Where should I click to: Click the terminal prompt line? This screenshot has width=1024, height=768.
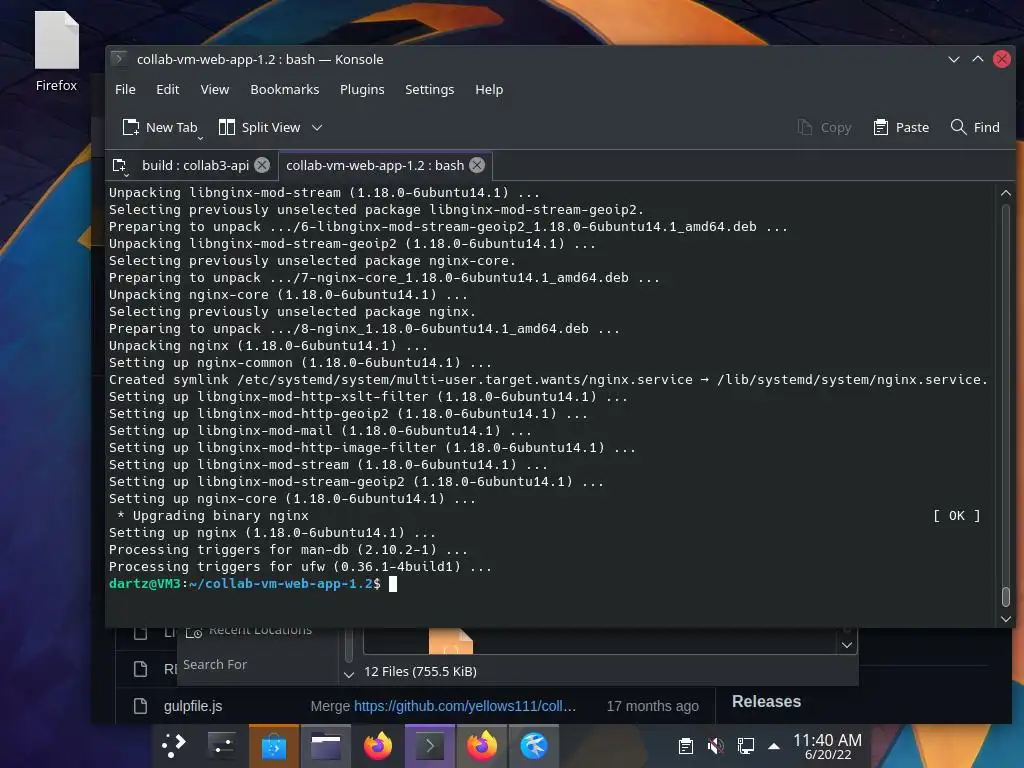[x=253, y=584]
